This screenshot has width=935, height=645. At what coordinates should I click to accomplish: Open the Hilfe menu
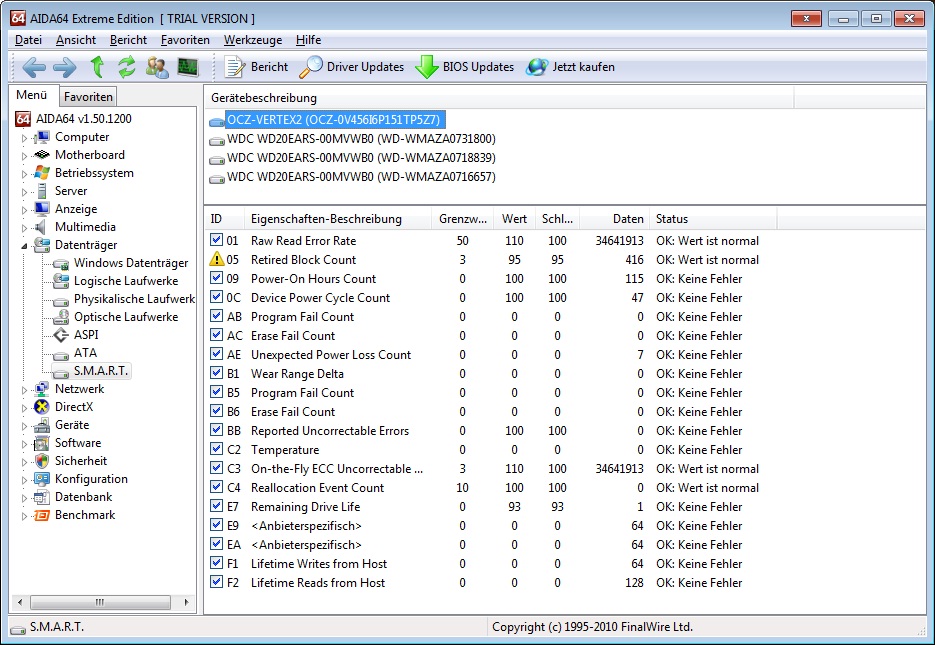(308, 40)
